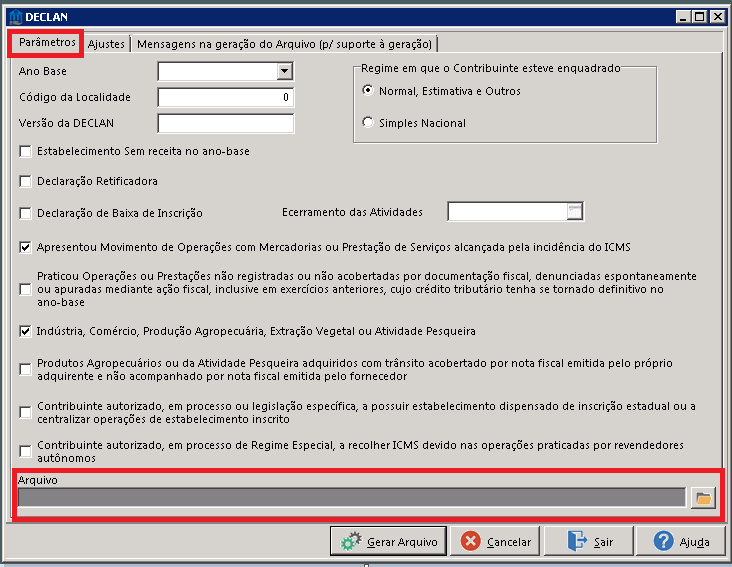This screenshot has height=567, width=732.
Task: Uncheck Apresentou Movimento de Operações com Mercadorias
Action: click(x=25, y=247)
